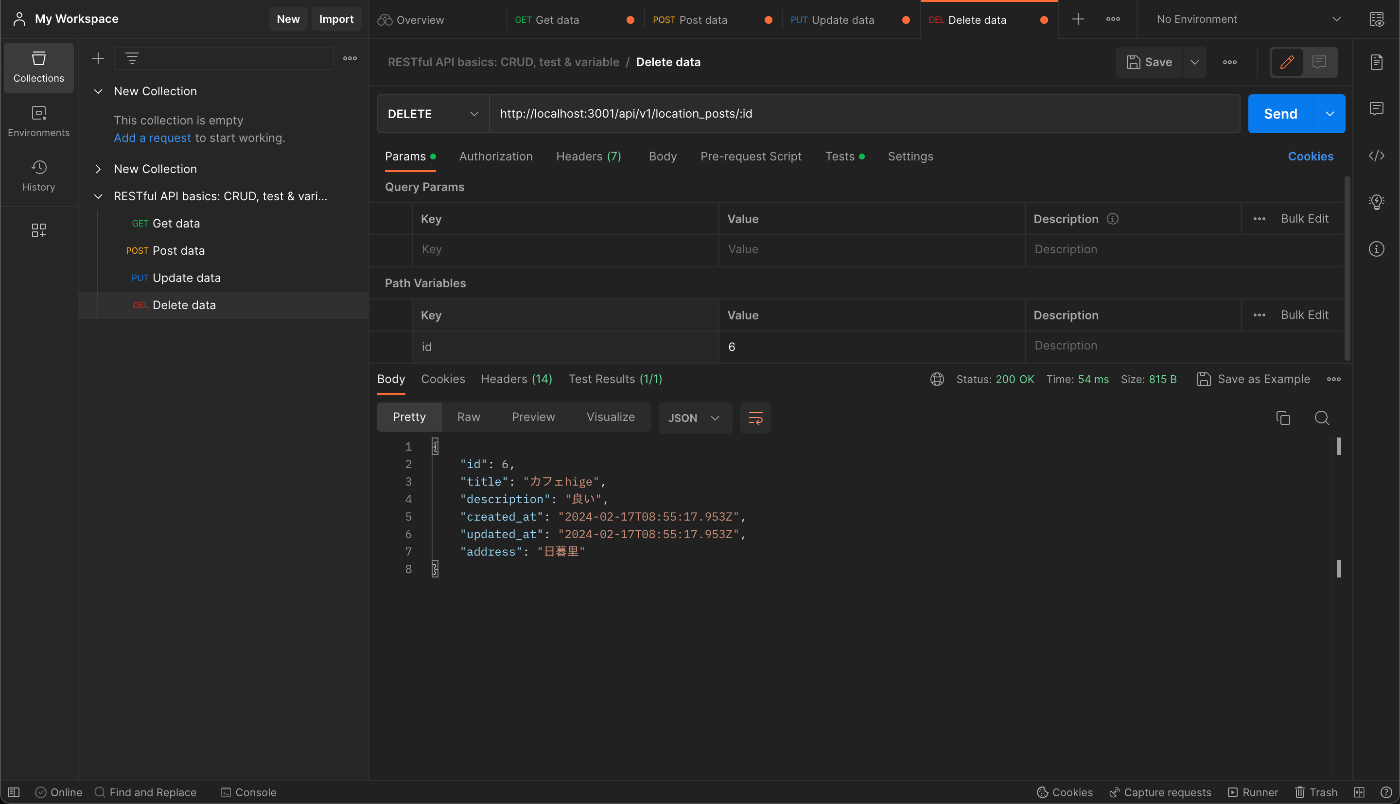1400x804 pixels.
Task: Open the configure workspace sidebar grid icon
Action: coord(39,231)
